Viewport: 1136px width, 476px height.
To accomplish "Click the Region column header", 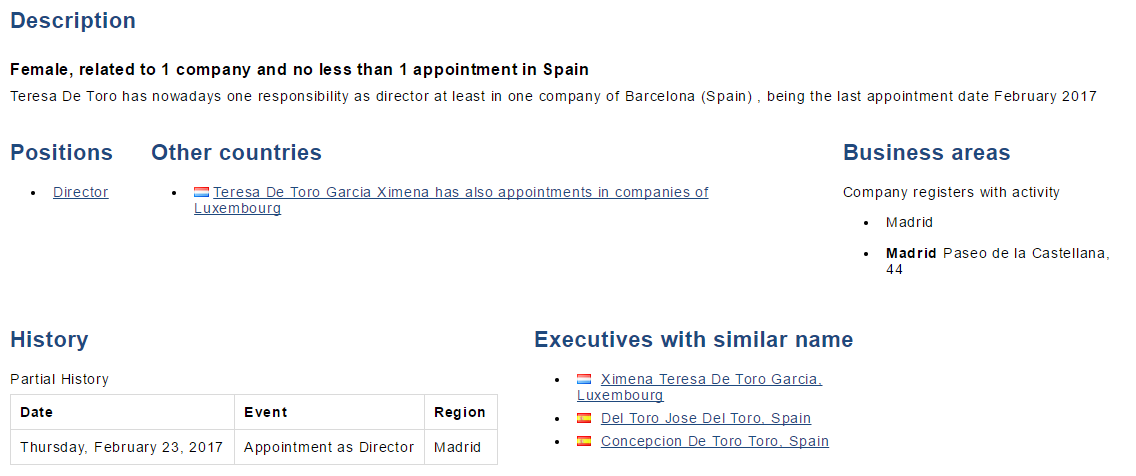I will (461, 412).
